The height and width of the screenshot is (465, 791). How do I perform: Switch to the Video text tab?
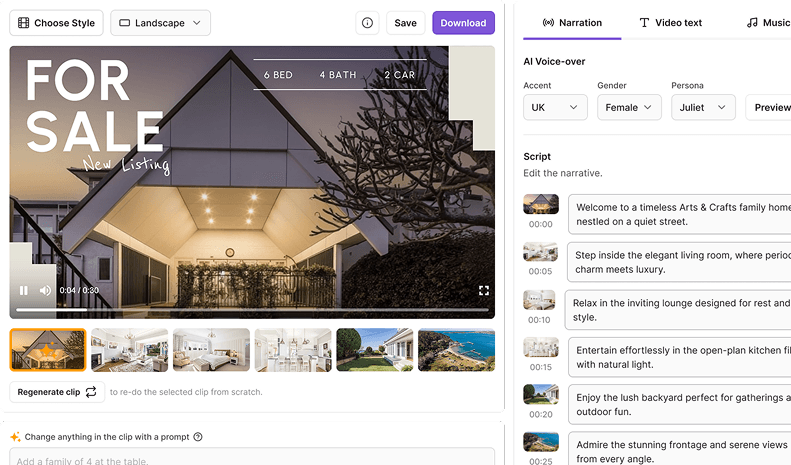tap(670, 22)
